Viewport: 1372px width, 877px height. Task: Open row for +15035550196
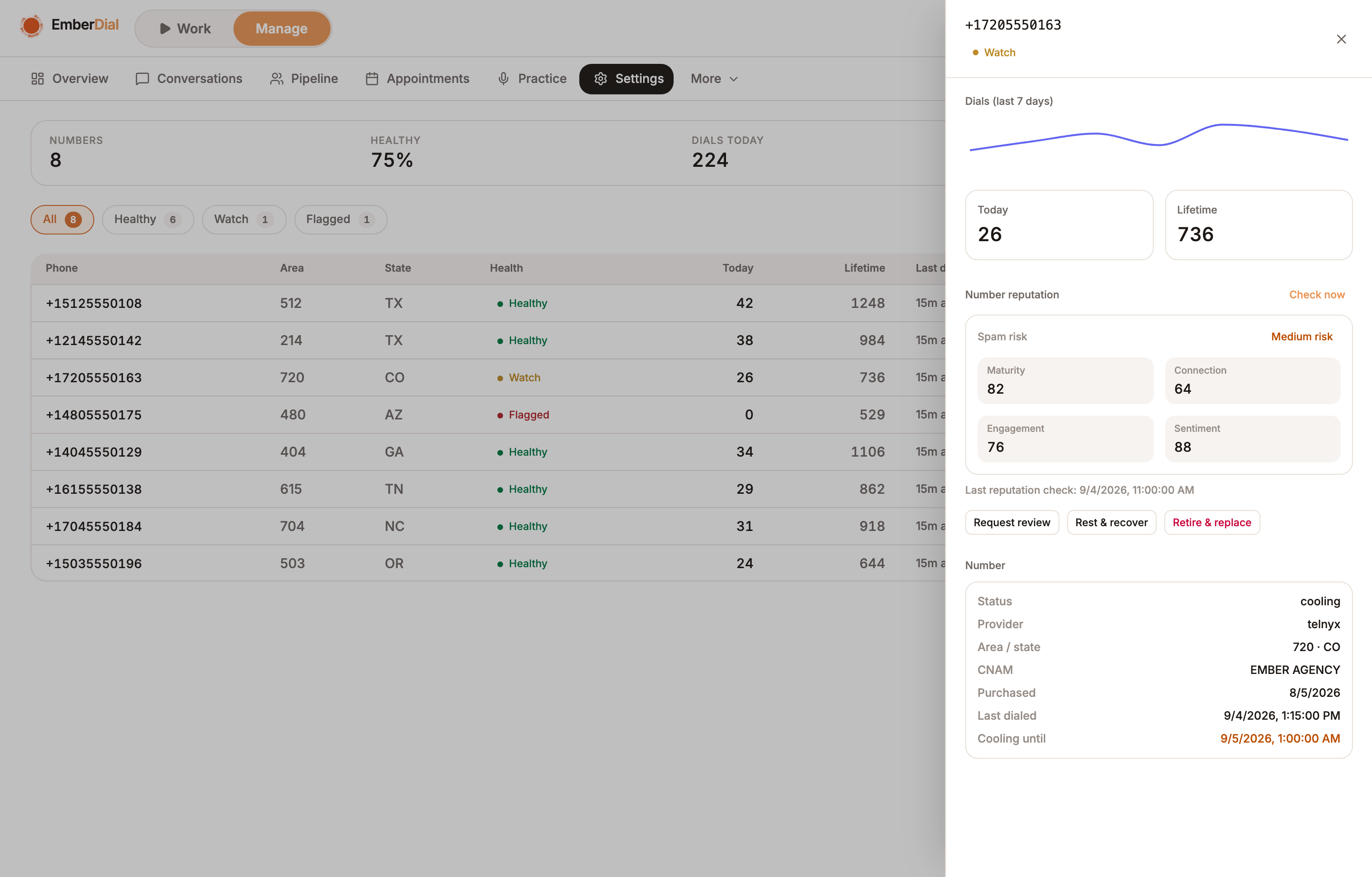coord(488,563)
